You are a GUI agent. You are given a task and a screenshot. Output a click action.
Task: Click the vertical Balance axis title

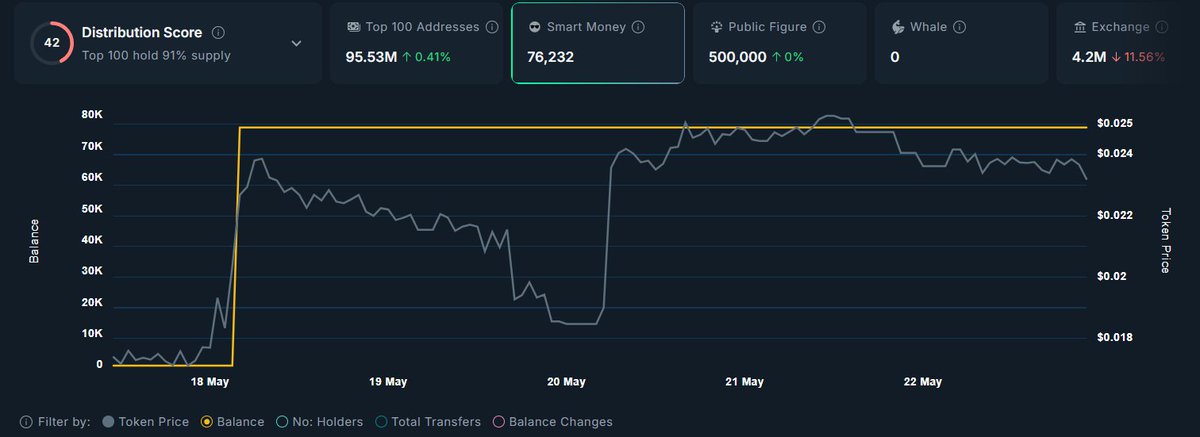33,241
